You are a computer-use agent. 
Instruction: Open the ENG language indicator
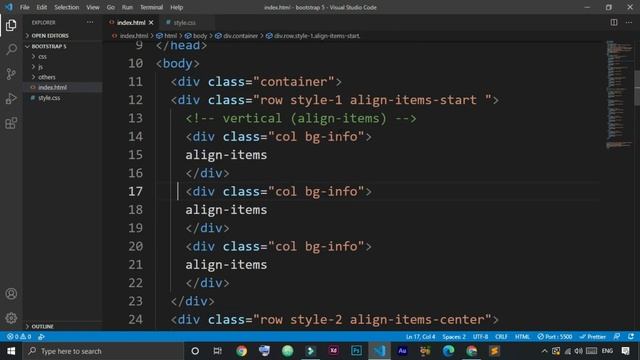click(607, 351)
